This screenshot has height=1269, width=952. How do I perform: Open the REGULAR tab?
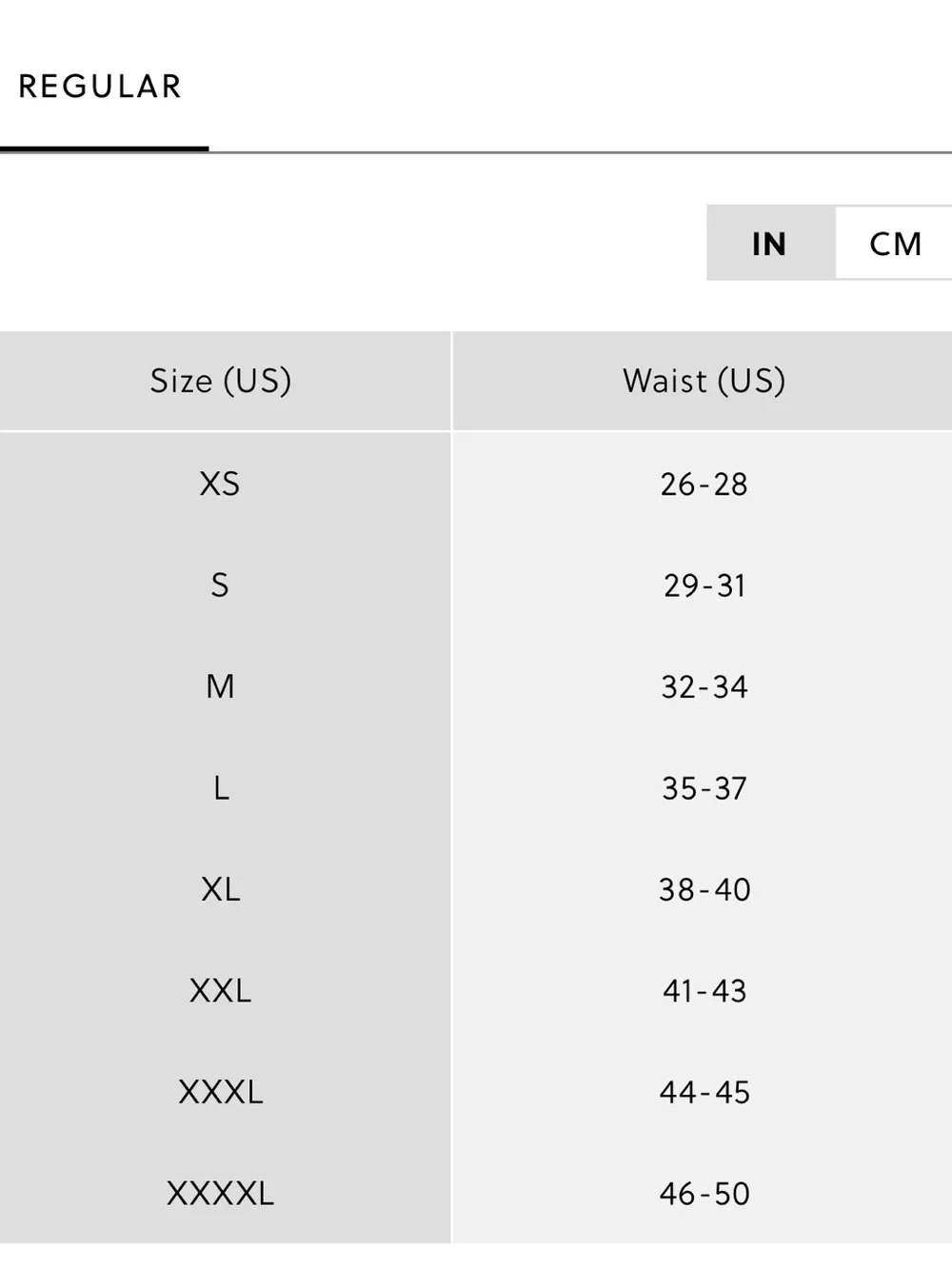[x=101, y=87]
